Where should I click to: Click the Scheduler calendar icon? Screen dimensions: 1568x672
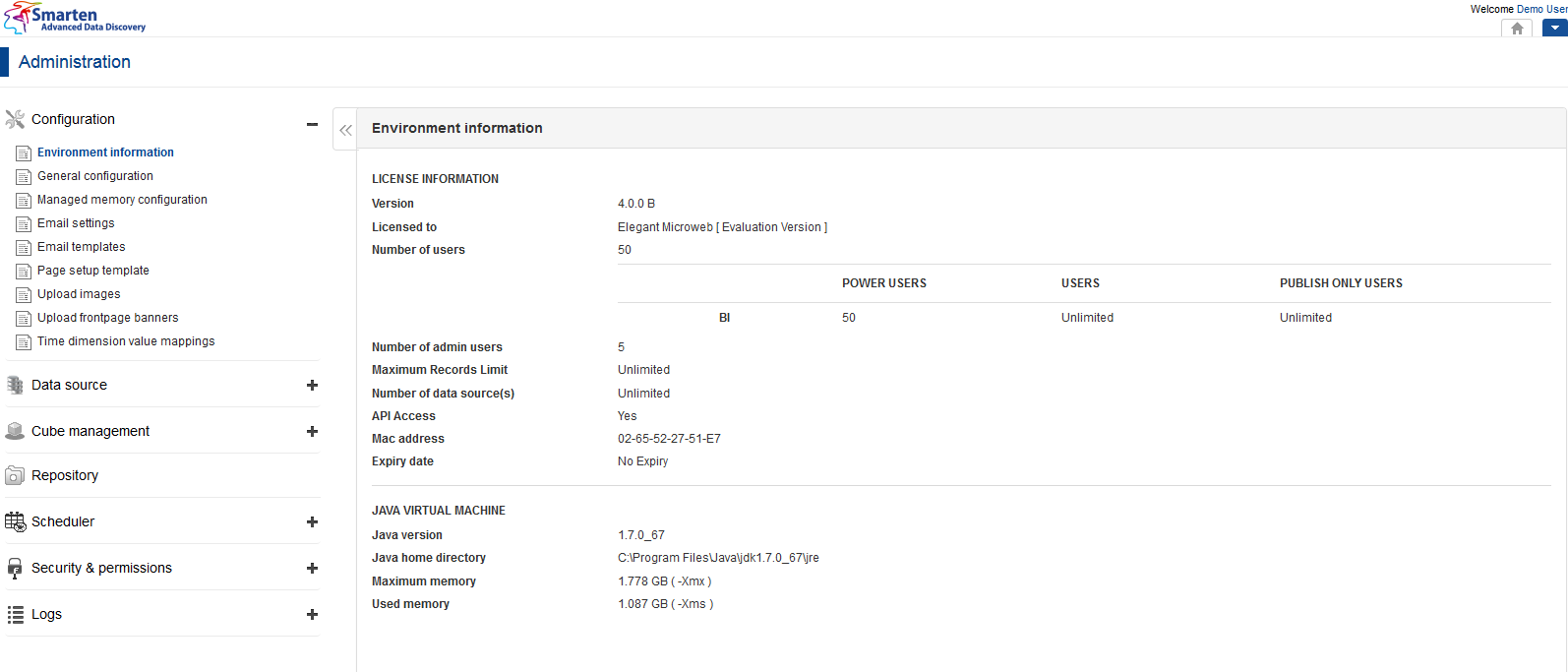tap(15, 522)
